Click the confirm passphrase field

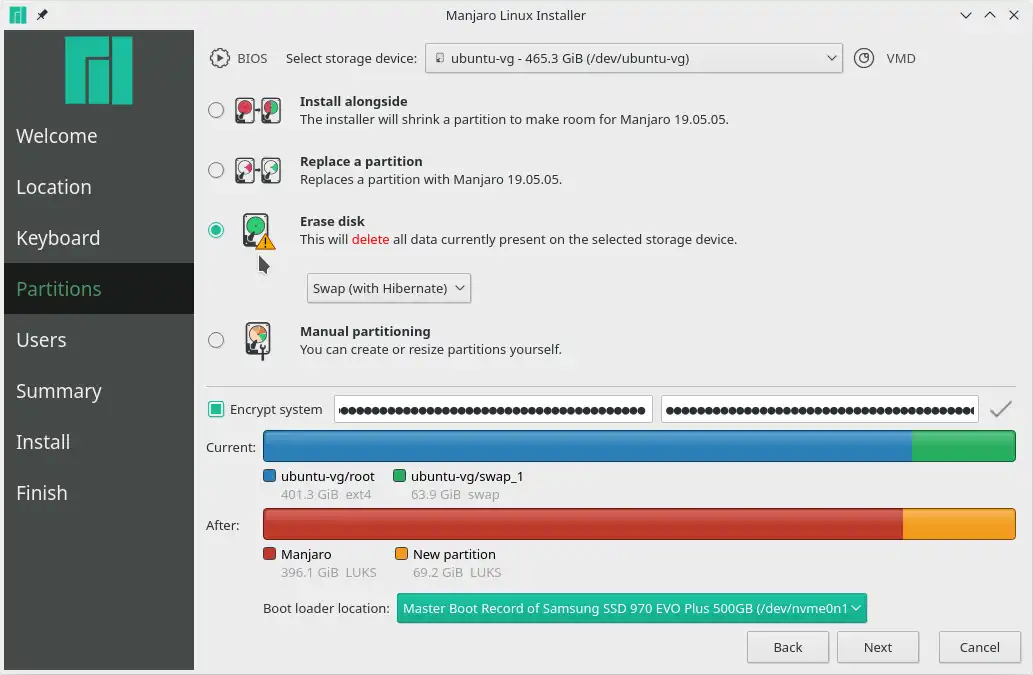820,410
